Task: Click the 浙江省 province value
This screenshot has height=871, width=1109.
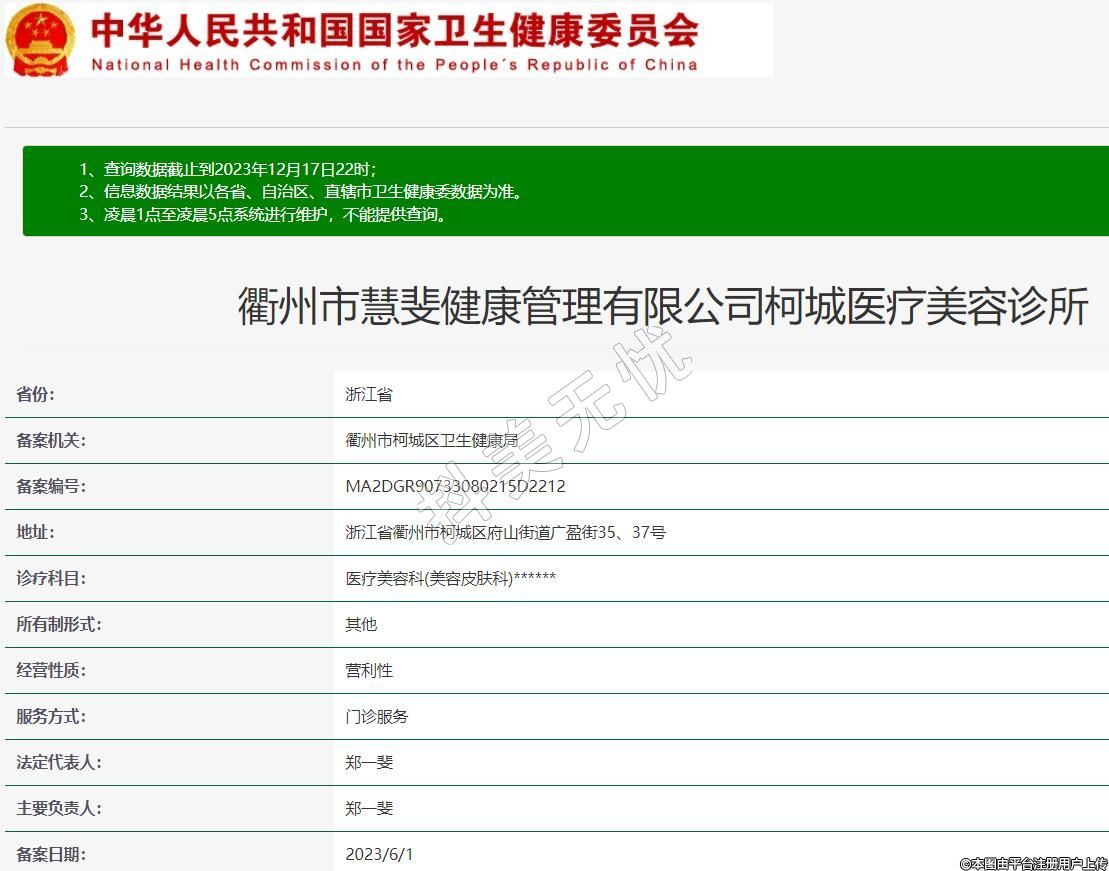Action: pos(369,394)
